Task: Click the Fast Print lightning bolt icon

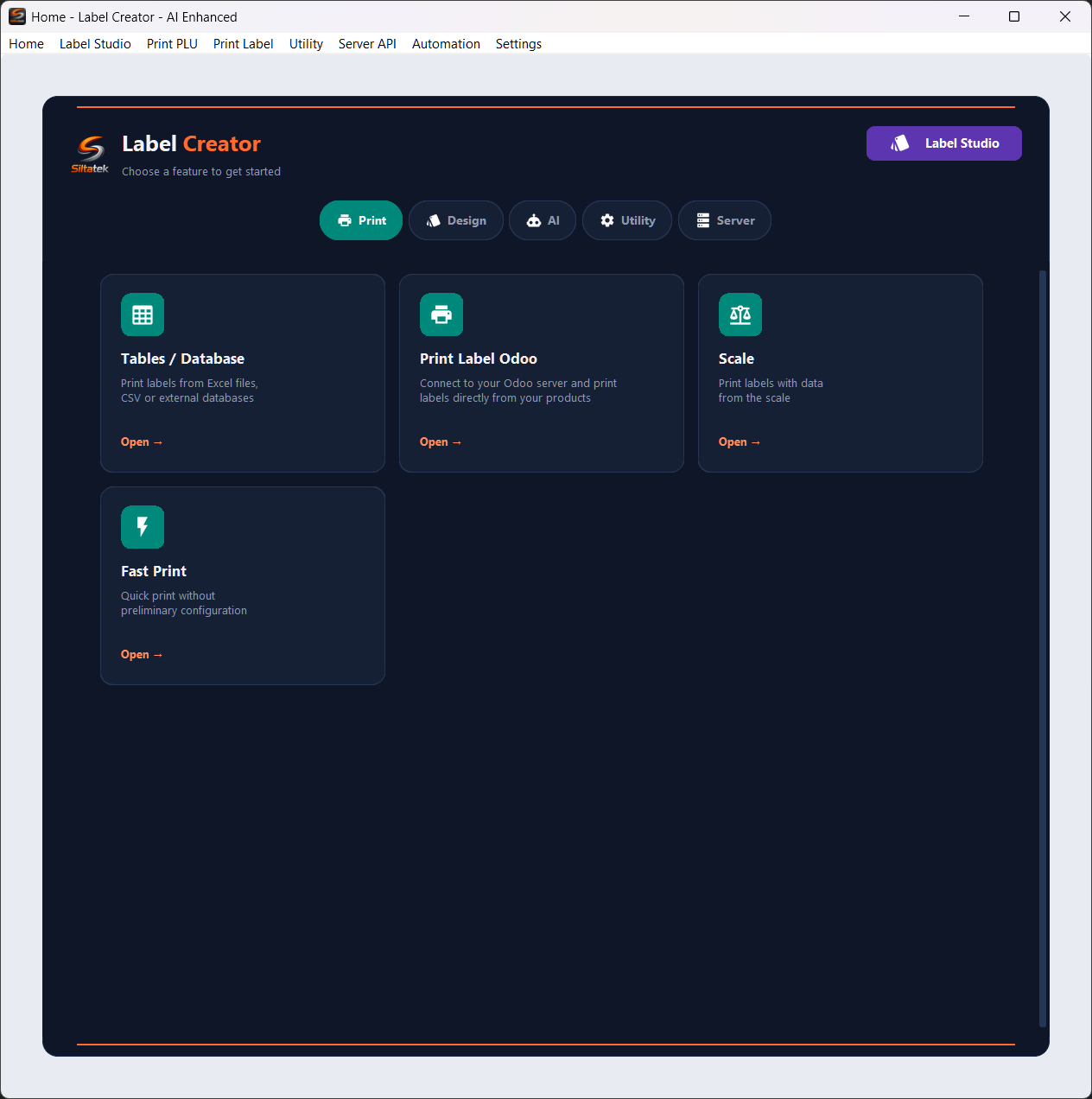Action: pos(143,527)
